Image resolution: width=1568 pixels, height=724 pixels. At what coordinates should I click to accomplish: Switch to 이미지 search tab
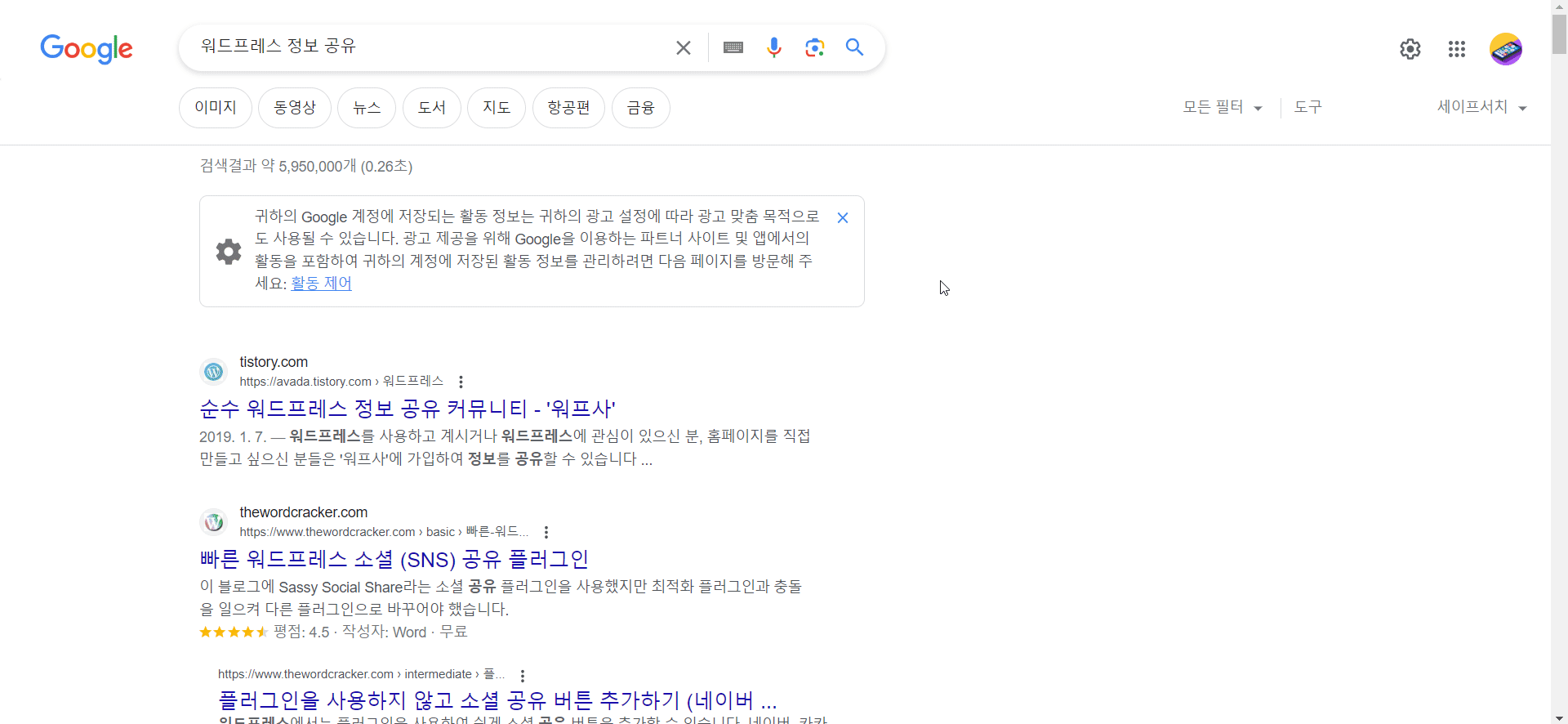[216, 108]
